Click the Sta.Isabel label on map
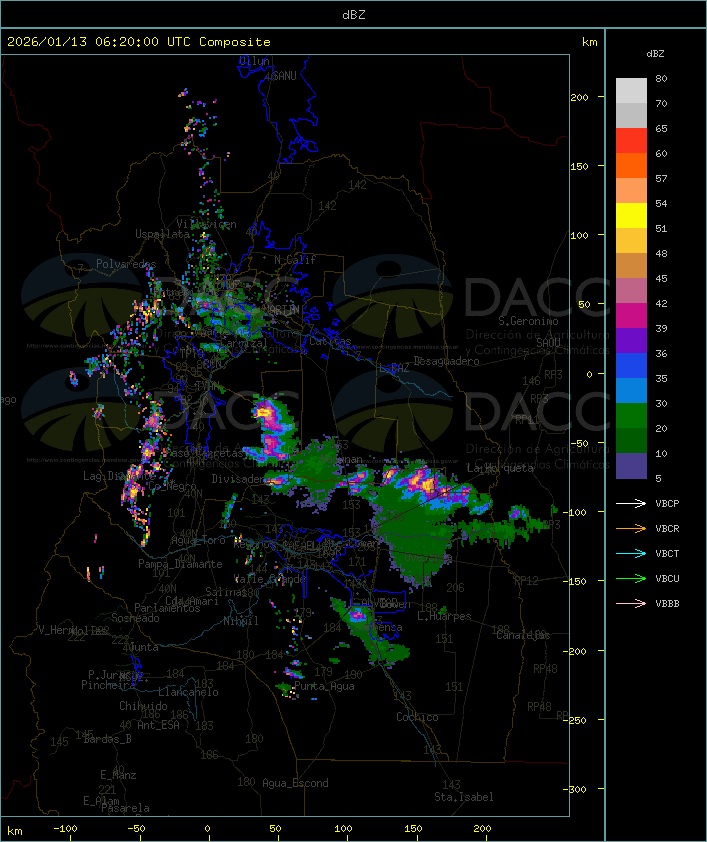This screenshot has height=842, width=707. click(x=464, y=797)
